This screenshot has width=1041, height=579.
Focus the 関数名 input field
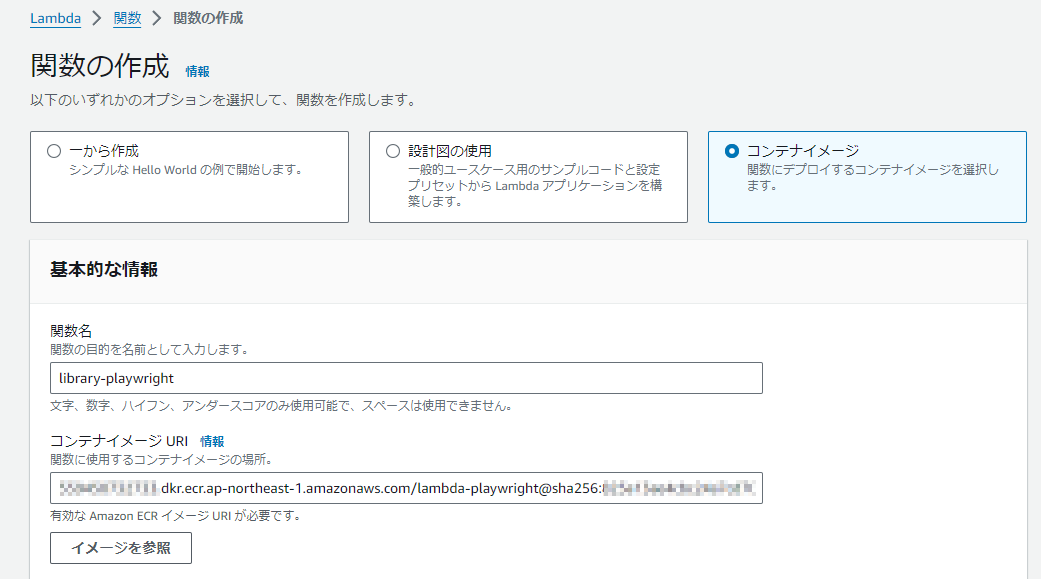(x=400, y=378)
